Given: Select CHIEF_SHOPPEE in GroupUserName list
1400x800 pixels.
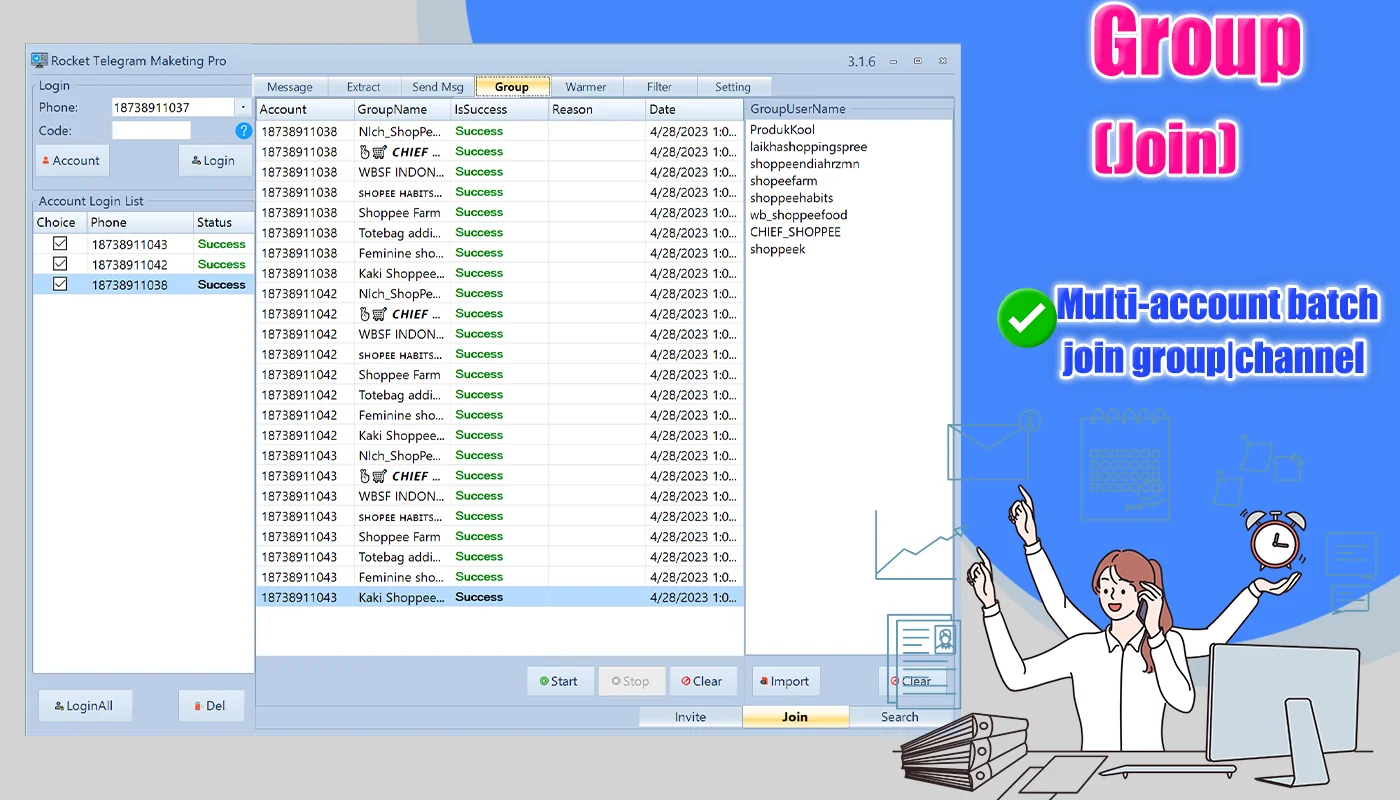Looking at the screenshot, I should (x=796, y=232).
